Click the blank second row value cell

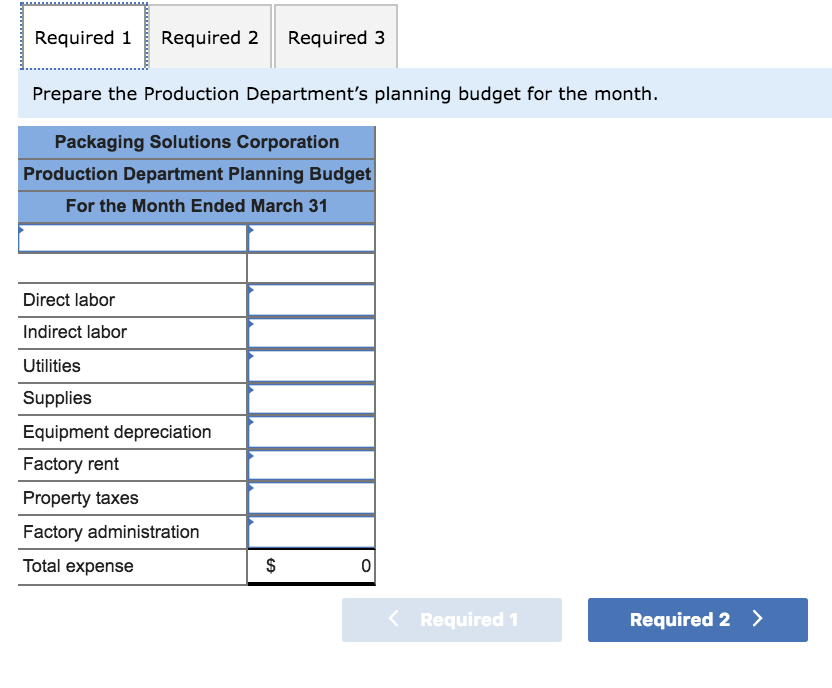pos(311,268)
